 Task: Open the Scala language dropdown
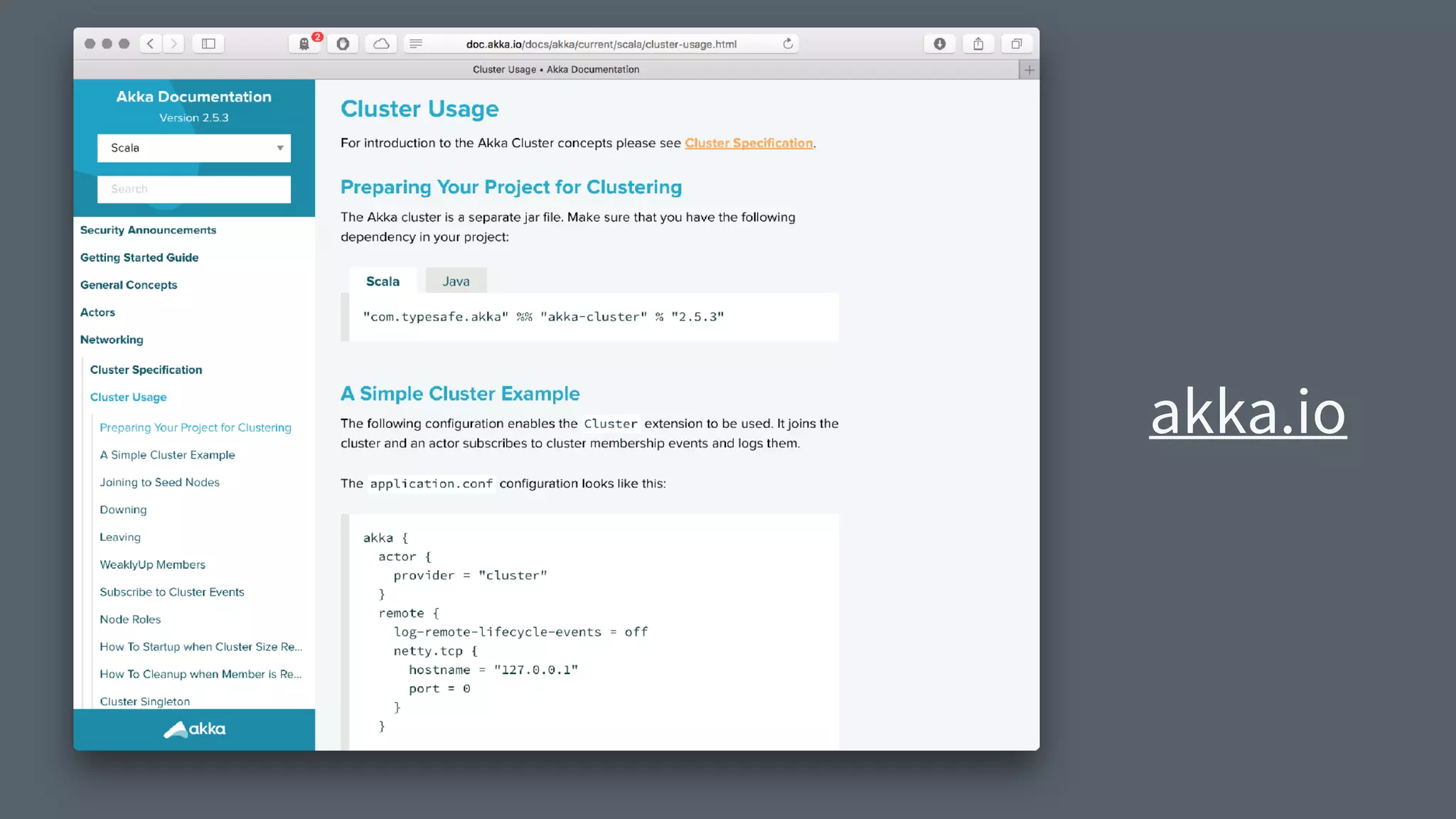[194, 148]
